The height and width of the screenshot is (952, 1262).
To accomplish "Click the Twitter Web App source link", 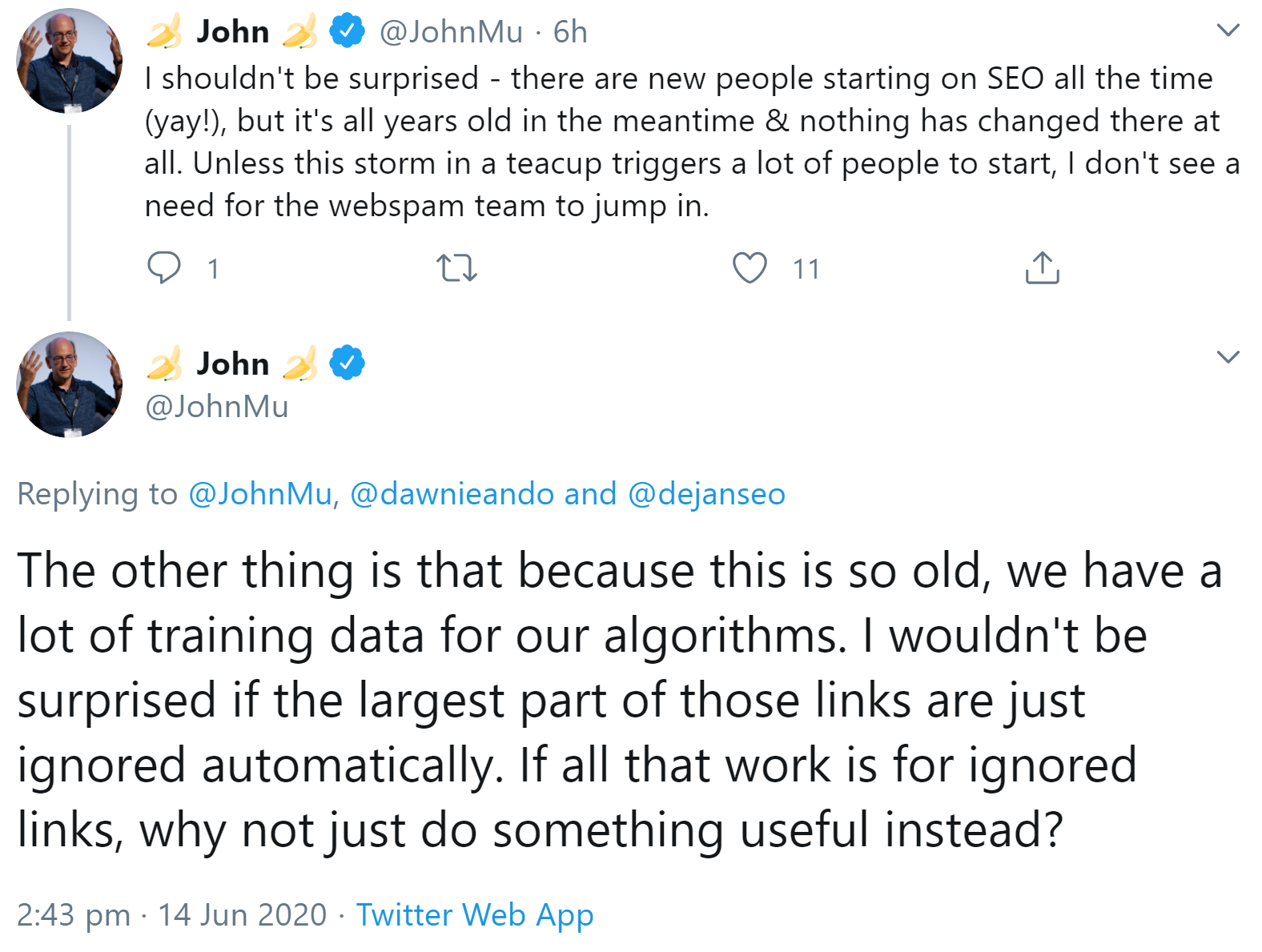I will click(x=475, y=914).
